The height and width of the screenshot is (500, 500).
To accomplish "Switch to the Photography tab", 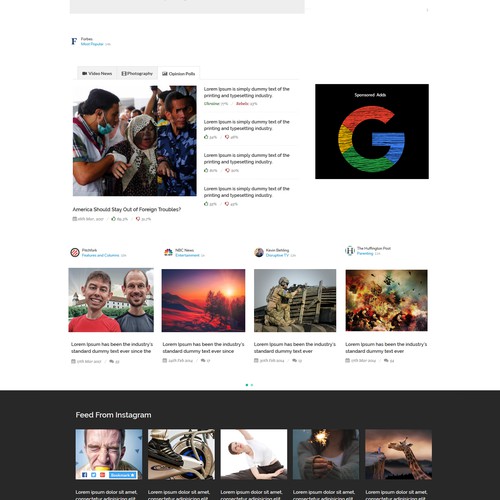I will [x=137, y=73].
